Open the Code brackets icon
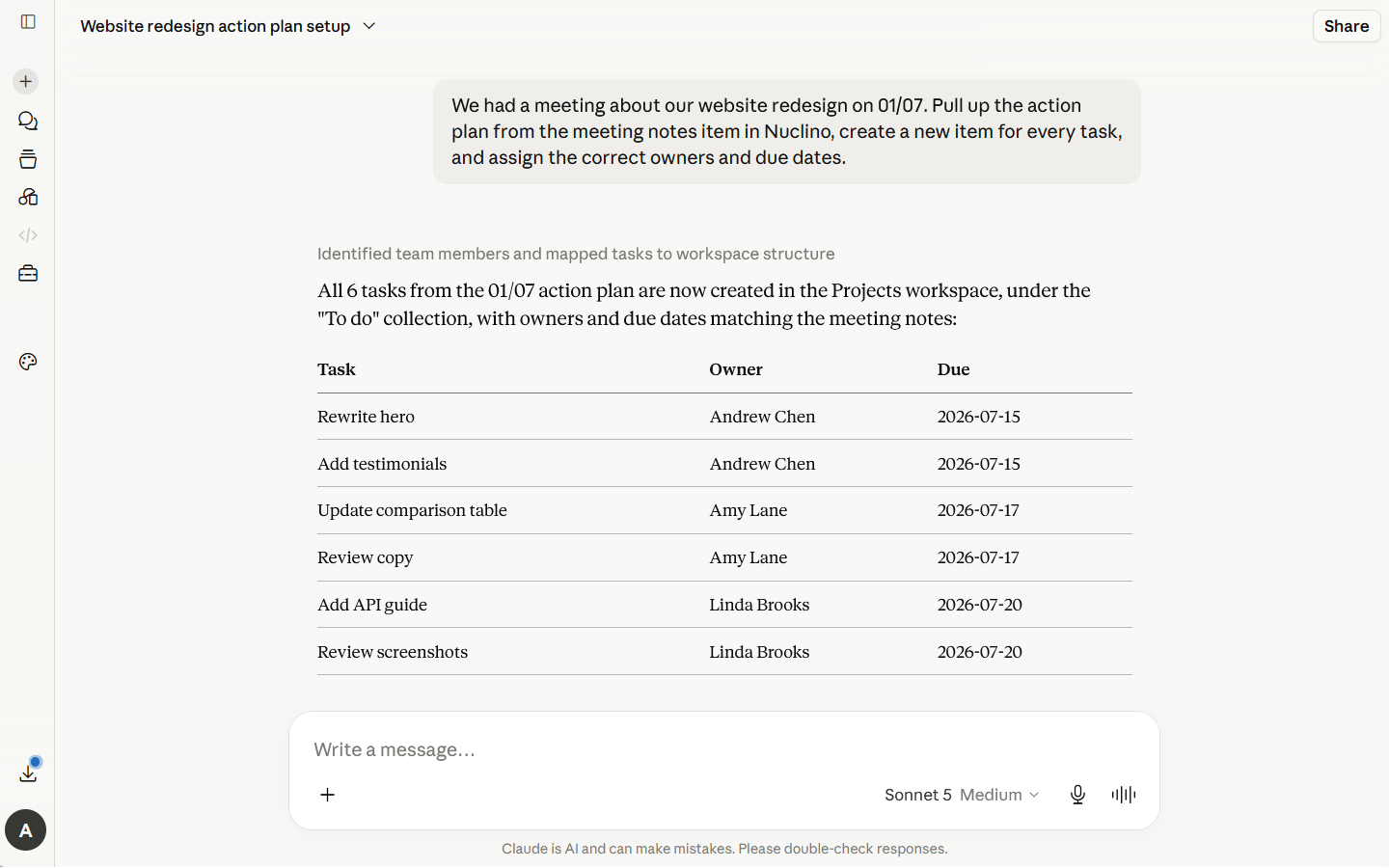The width and height of the screenshot is (1389, 868). coord(28,235)
